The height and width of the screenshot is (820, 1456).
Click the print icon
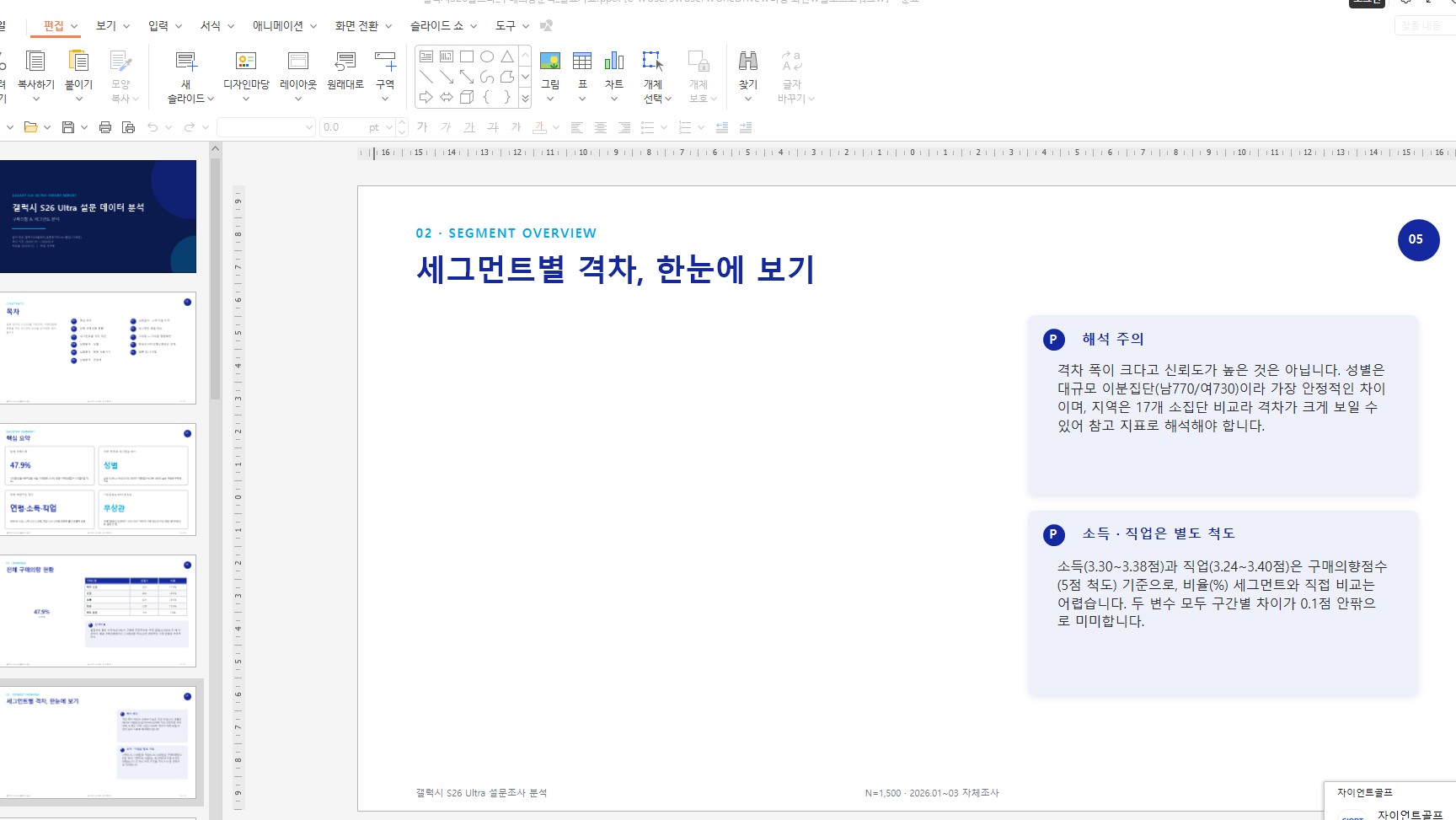(x=105, y=127)
